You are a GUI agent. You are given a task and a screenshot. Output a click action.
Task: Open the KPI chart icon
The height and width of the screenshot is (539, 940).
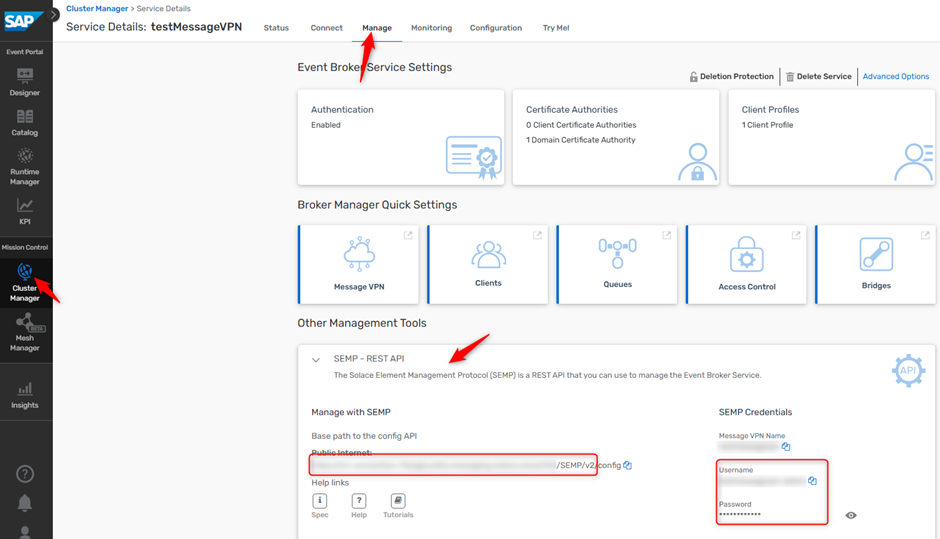coord(25,210)
